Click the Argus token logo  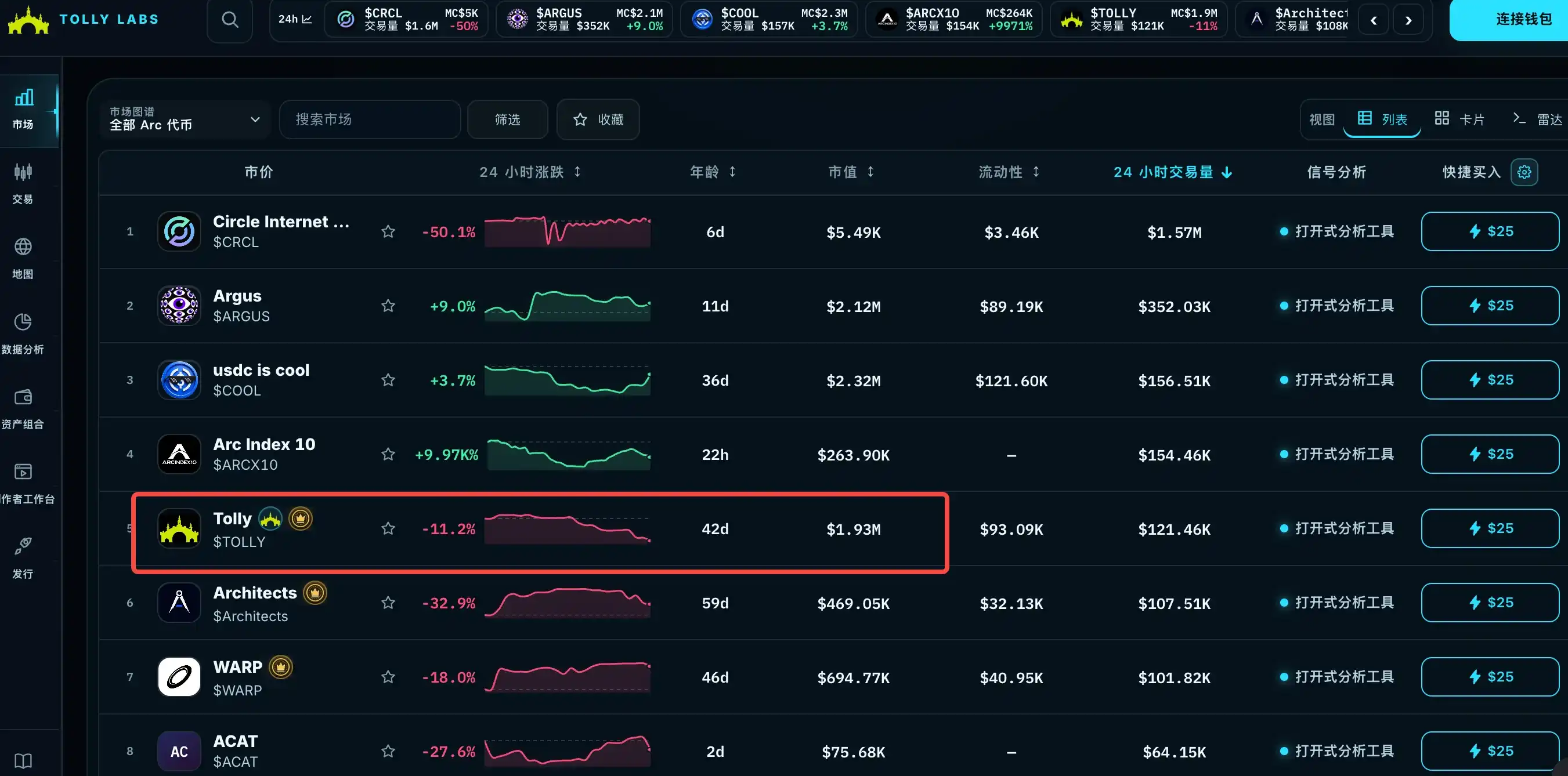[179, 305]
